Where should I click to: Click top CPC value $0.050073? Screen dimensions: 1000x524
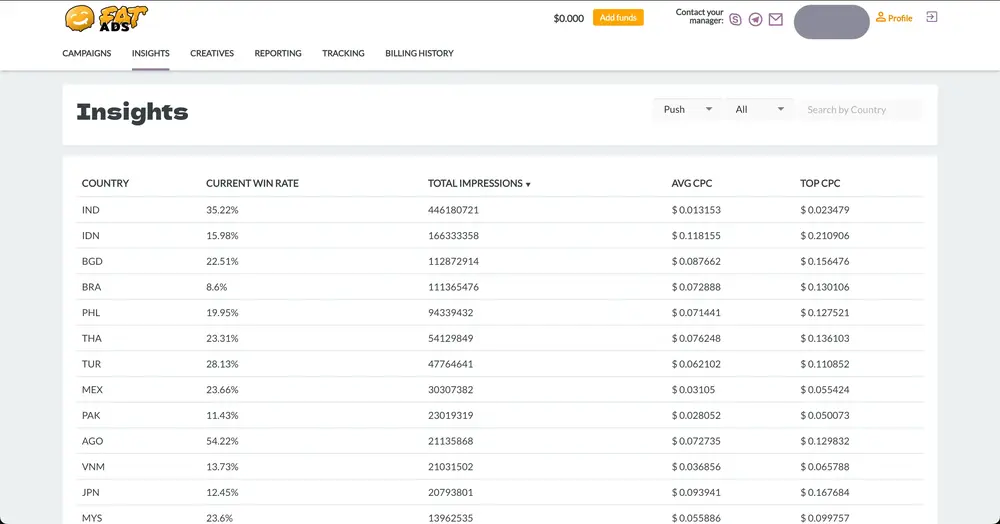[x=825, y=415]
